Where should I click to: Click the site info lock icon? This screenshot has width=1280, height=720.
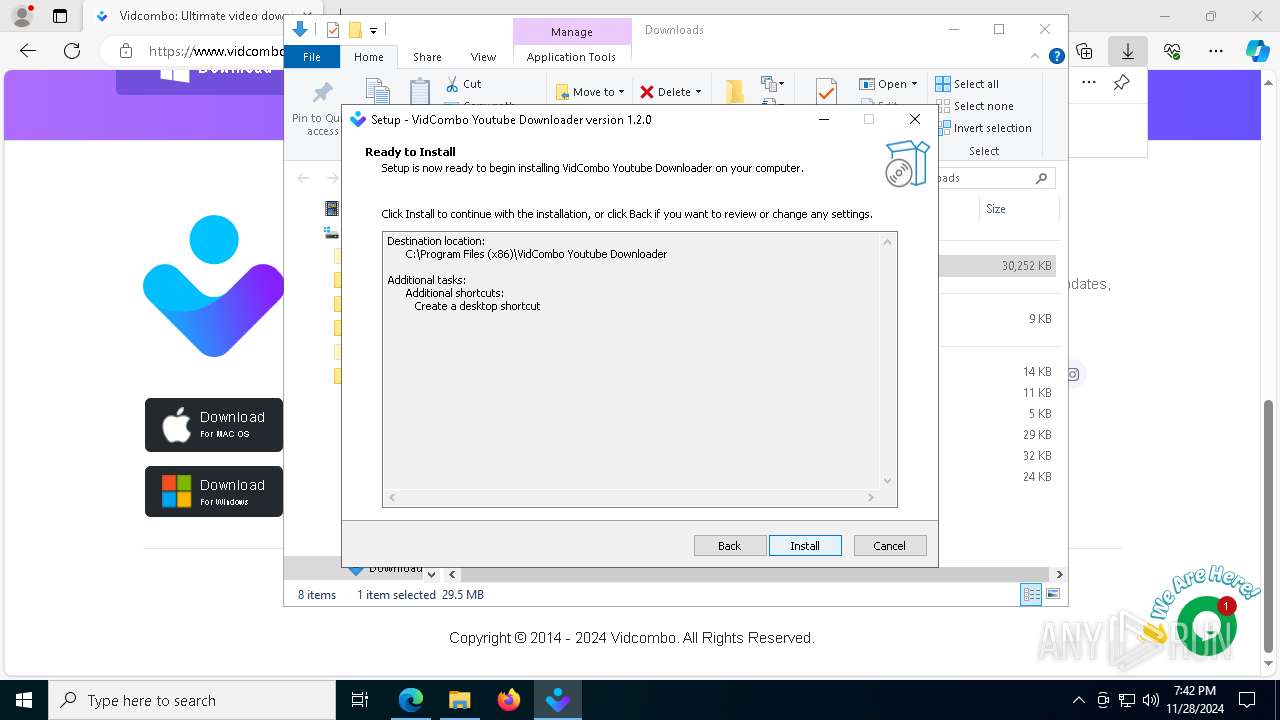coord(125,51)
